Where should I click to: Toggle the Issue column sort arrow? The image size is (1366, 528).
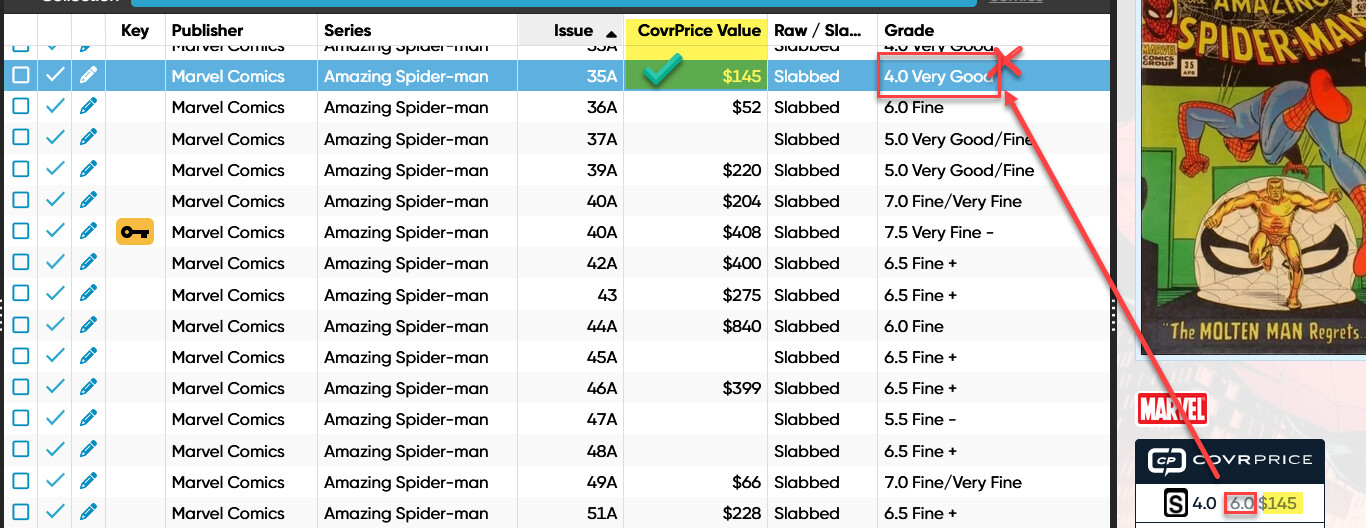(x=611, y=33)
